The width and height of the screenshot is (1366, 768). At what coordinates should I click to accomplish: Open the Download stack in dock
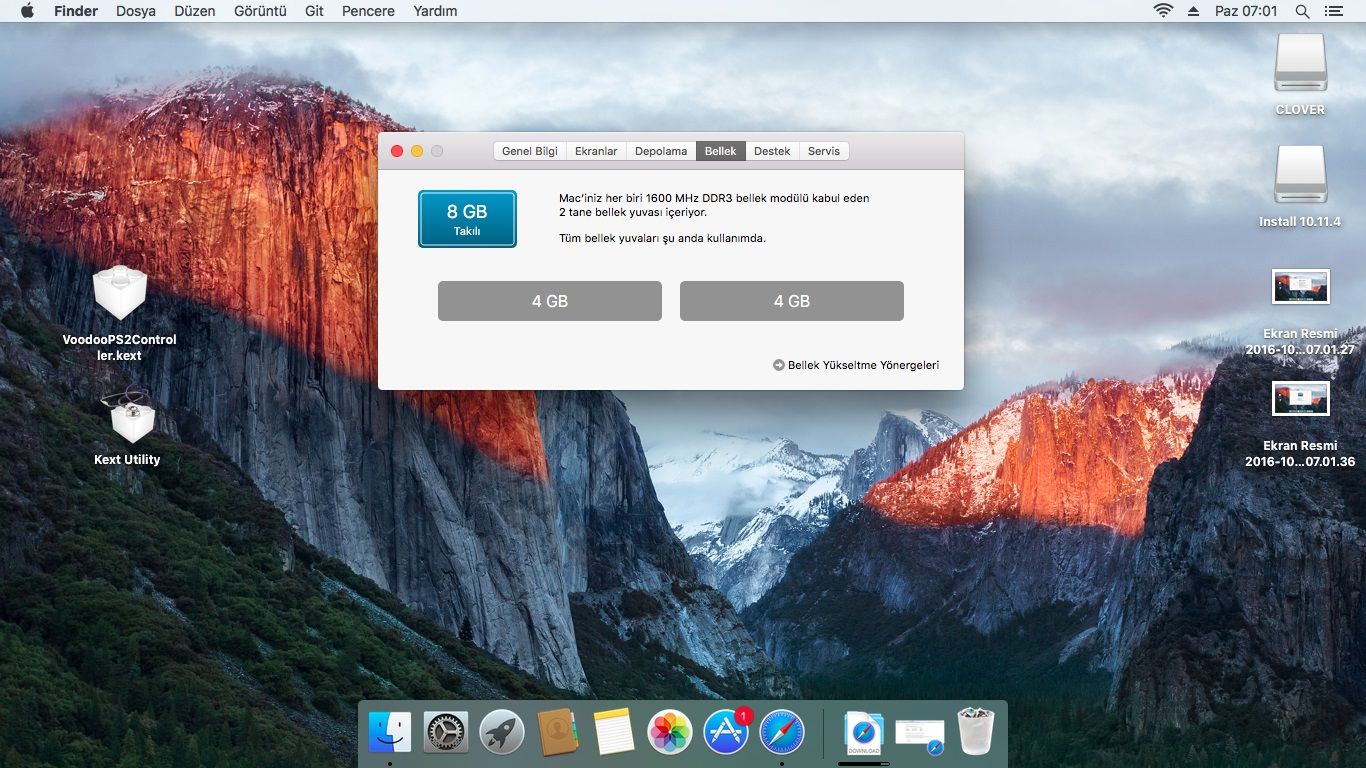click(x=864, y=734)
